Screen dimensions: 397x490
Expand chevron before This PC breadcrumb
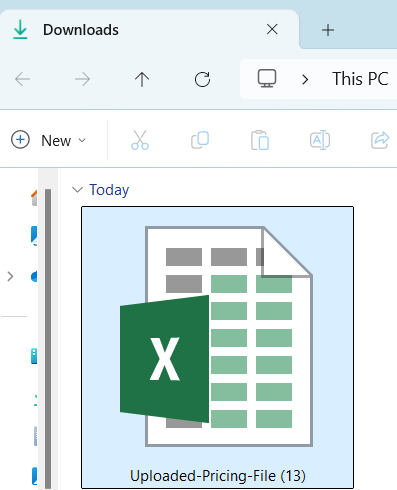(x=305, y=79)
